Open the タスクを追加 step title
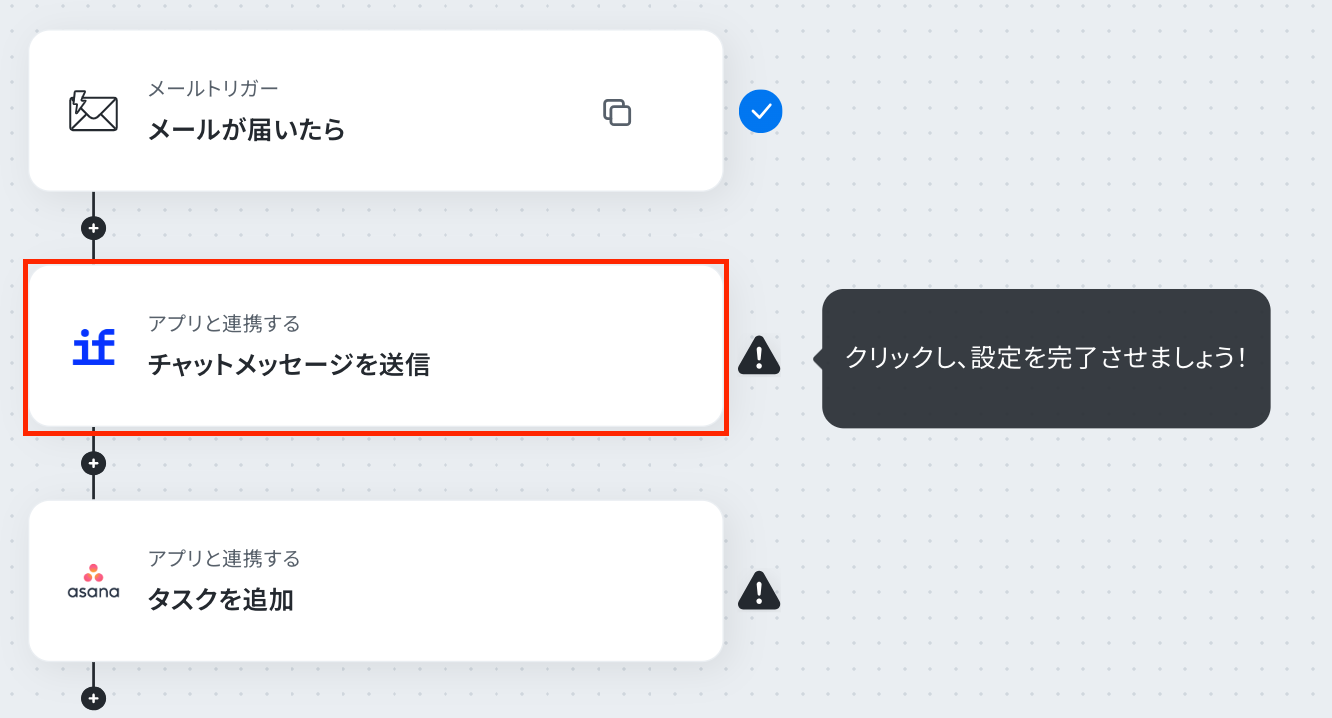1332x718 pixels. [x=220, y=600]
